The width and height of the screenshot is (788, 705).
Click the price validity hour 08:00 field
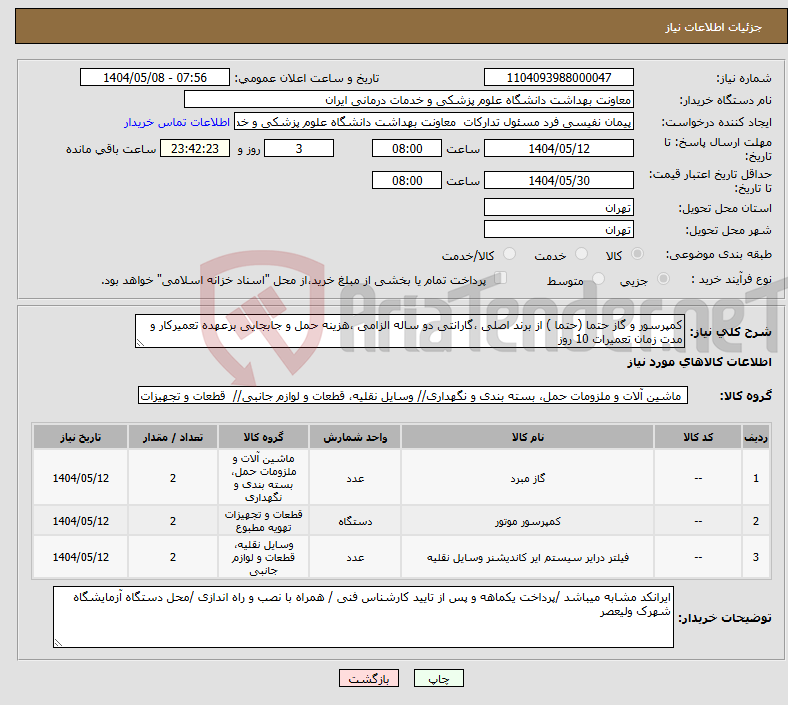click(407, 180)
